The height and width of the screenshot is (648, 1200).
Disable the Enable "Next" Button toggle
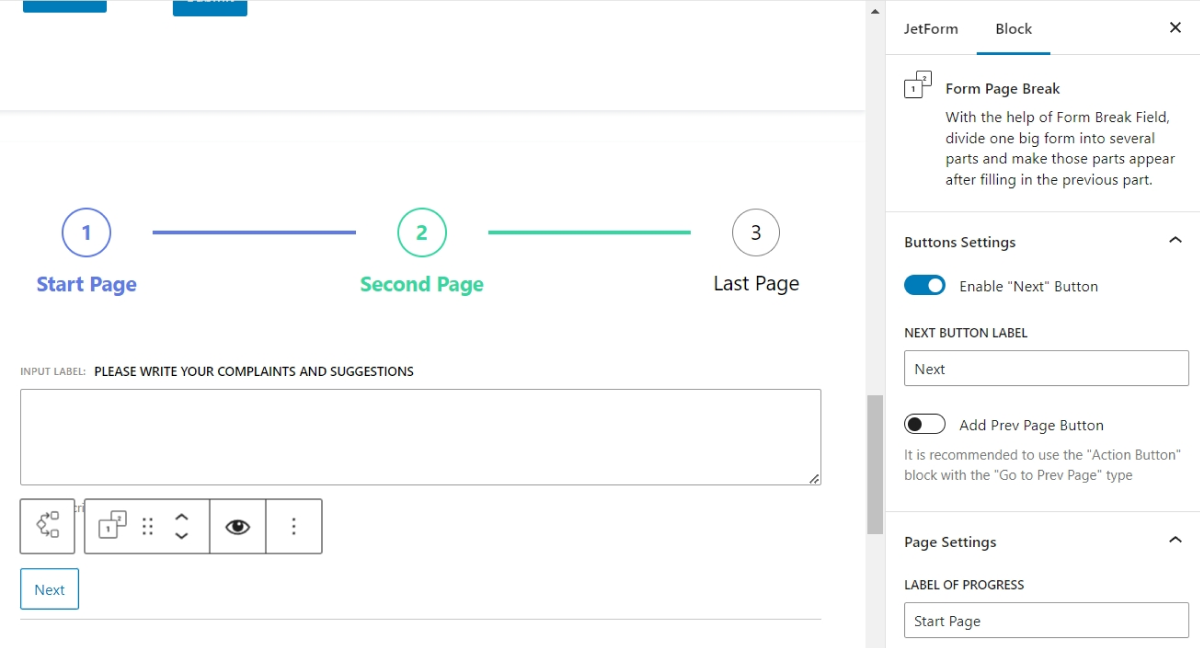(924, 285)
